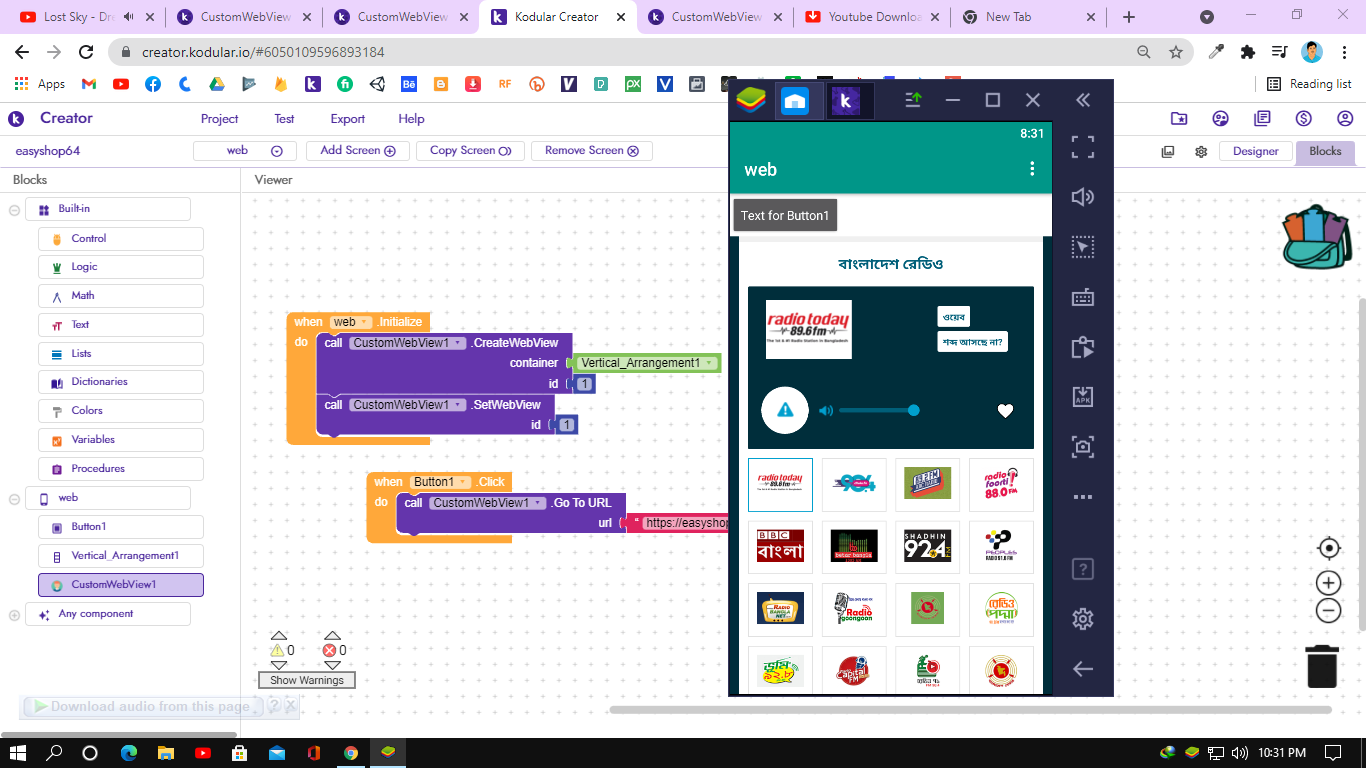The width and height of the screenshot is (1366, 768).
Task: Click the dollar monetization icon in Kodular
Action: (1303, 118)
